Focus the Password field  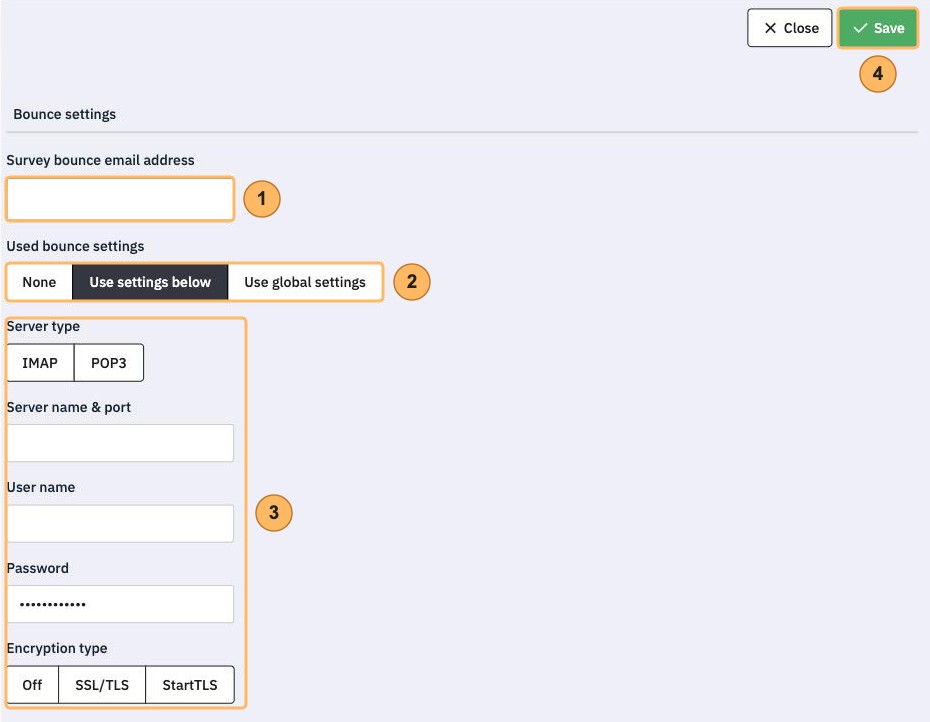(120, 604)
